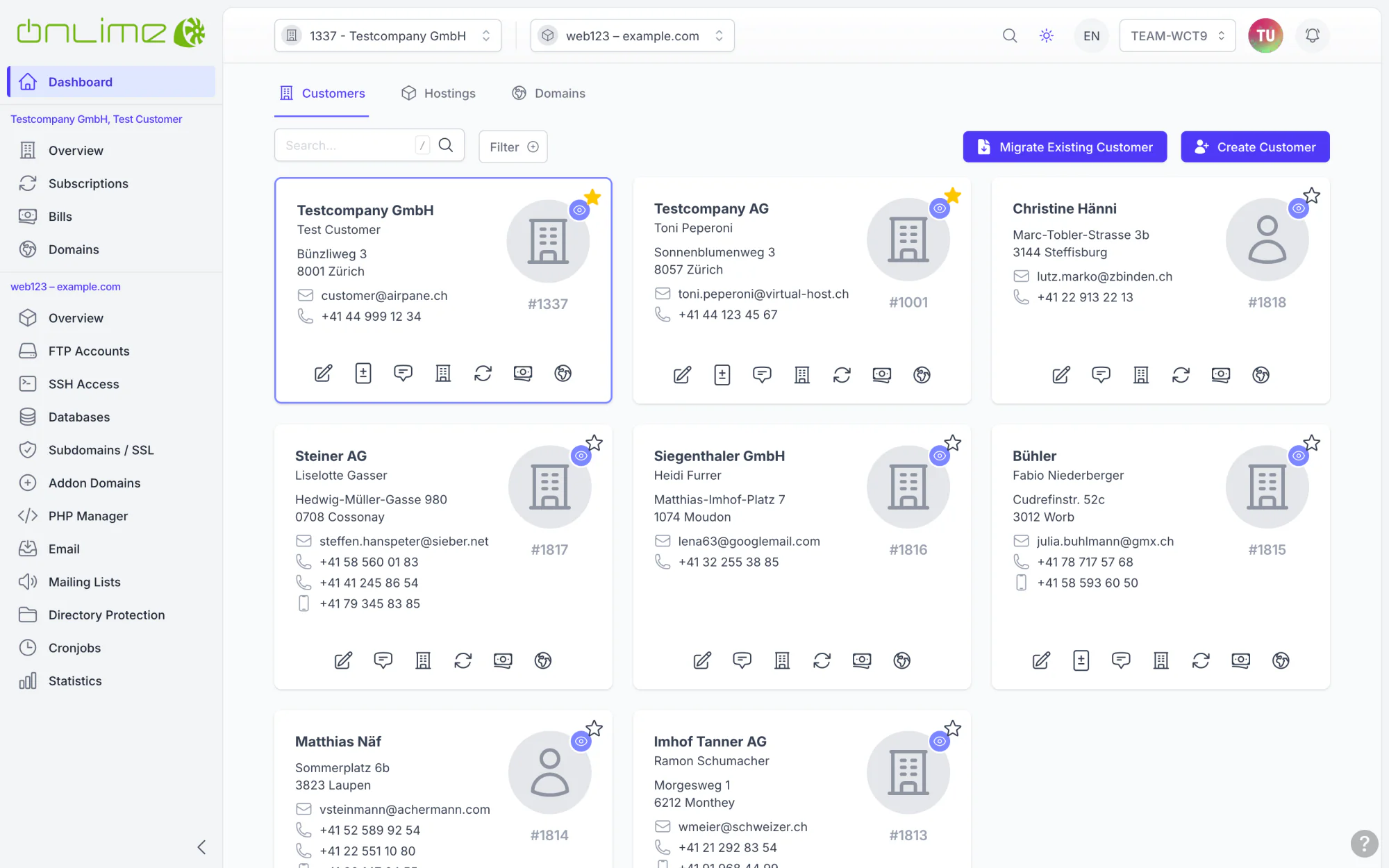The height and width of the screenshot is (868, 1389).
Task: Unstar Testcompany AG favorite star
Action: click(953, 196)
